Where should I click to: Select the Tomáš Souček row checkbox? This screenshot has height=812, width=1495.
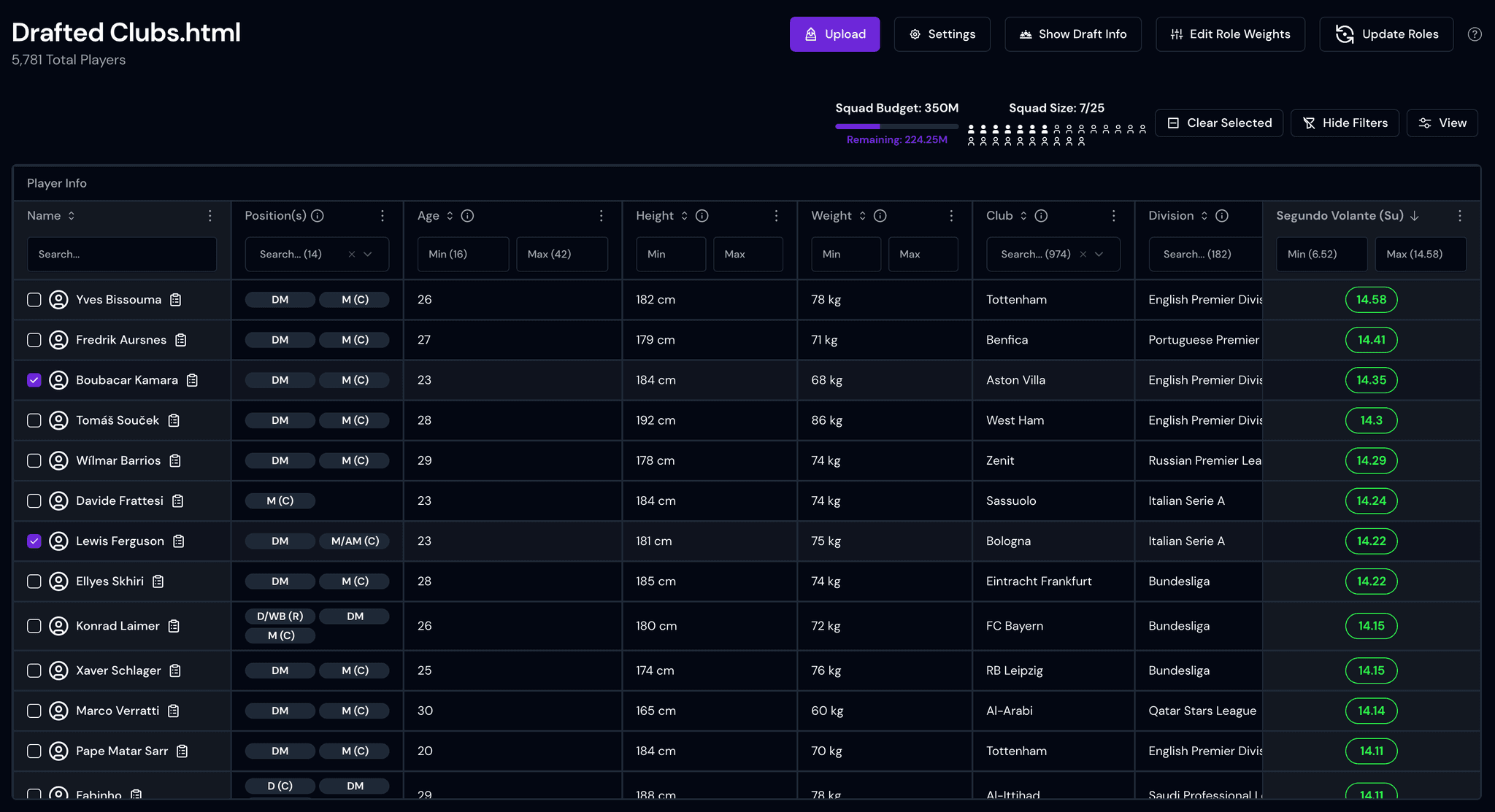coord(34,420)
